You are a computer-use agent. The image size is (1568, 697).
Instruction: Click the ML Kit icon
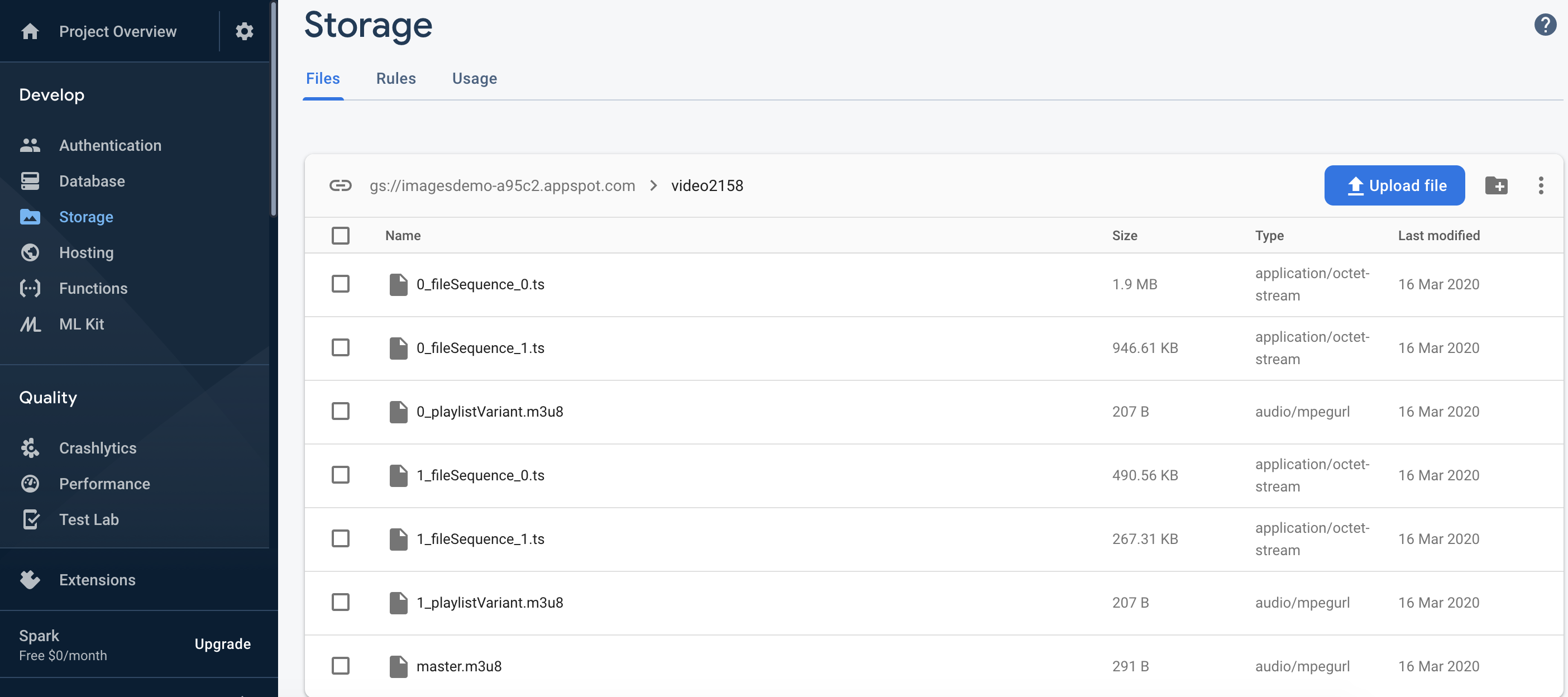(30, 324)
